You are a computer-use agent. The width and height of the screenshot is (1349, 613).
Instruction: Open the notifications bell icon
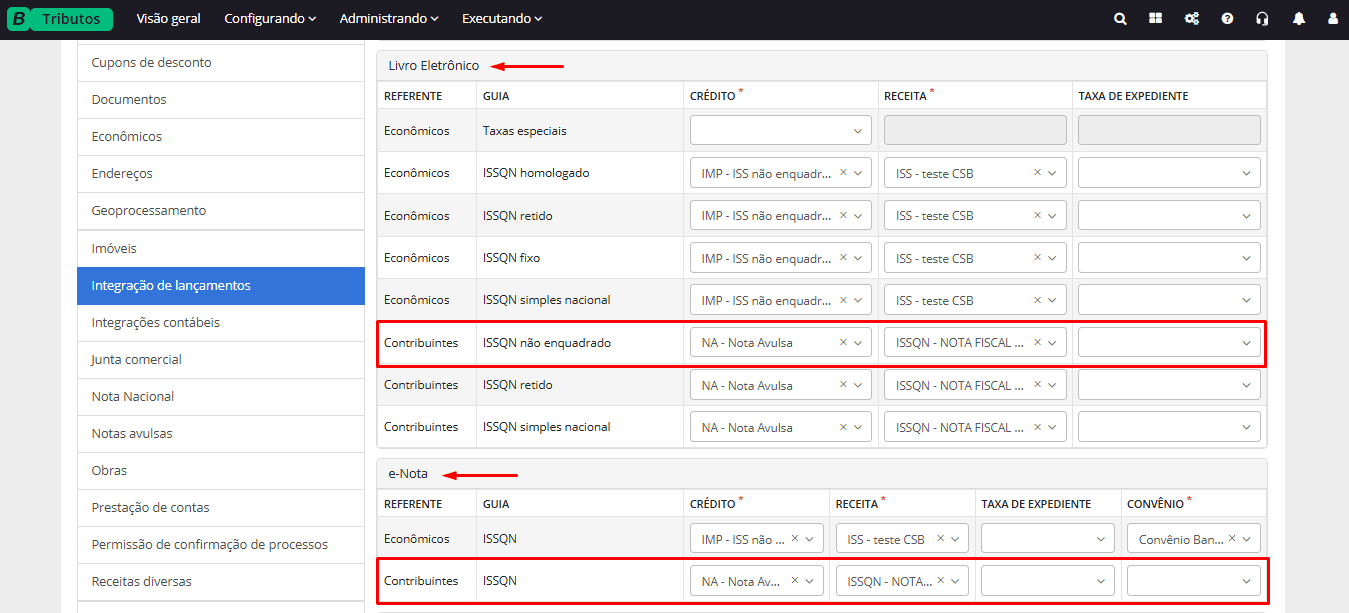[x=1298, y=19]
